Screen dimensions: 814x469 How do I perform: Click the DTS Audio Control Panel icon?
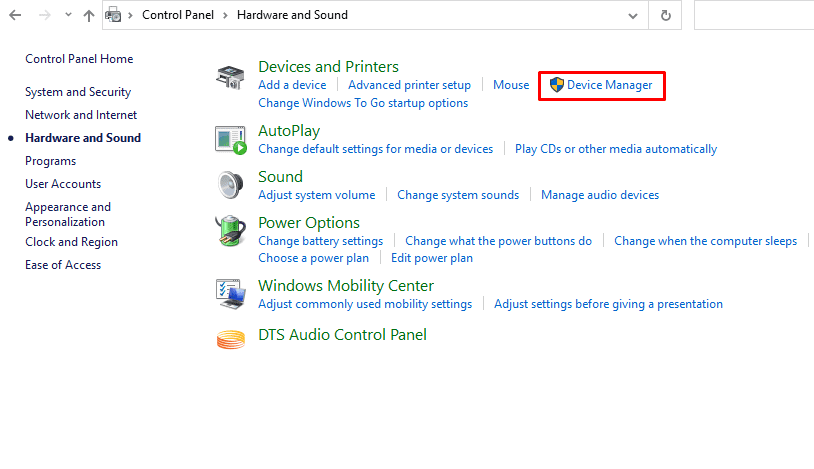[x=230, y=340]
